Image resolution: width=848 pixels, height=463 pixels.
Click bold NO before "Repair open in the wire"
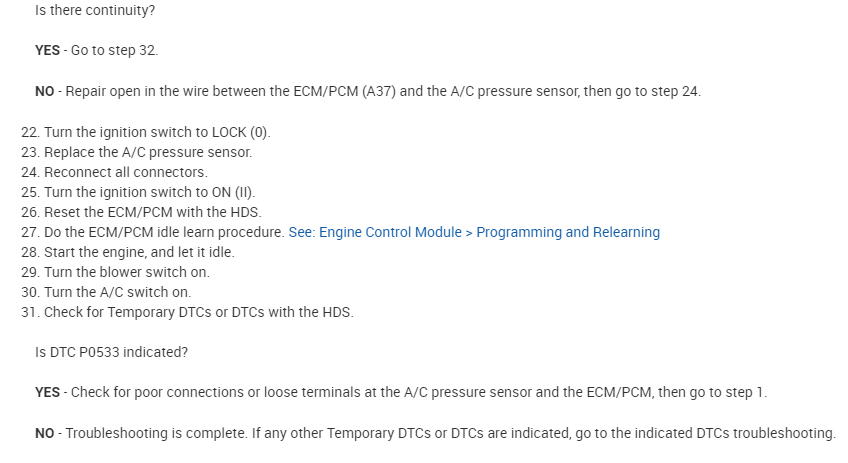pyautogui.click(x=44, y=91)
